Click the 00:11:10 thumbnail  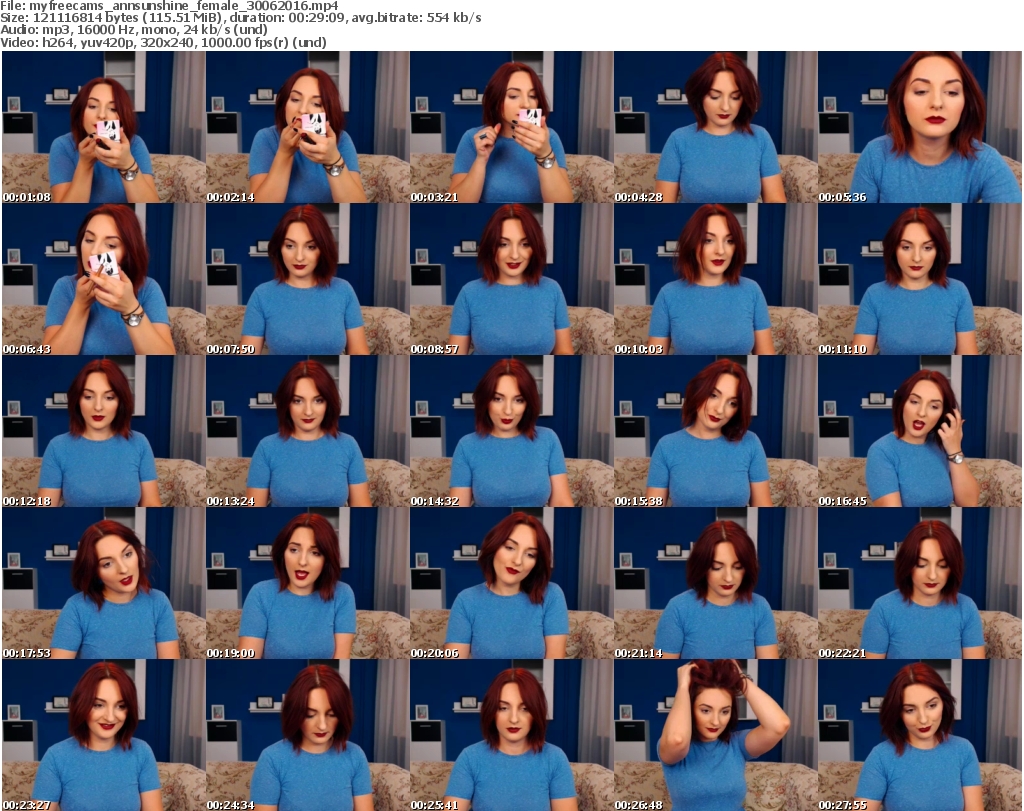(x=920, y=279)
